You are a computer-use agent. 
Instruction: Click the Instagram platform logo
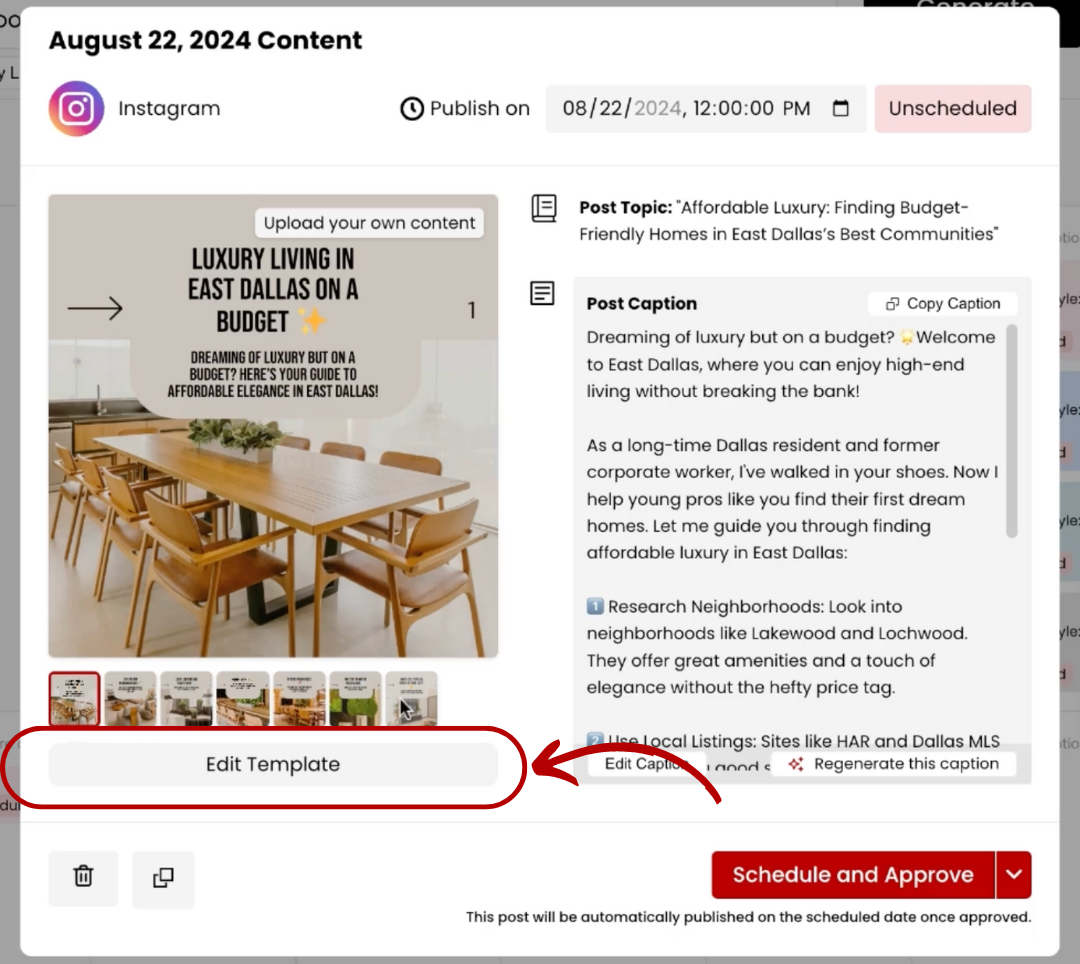pyautogui.click(x=76, y=109)
